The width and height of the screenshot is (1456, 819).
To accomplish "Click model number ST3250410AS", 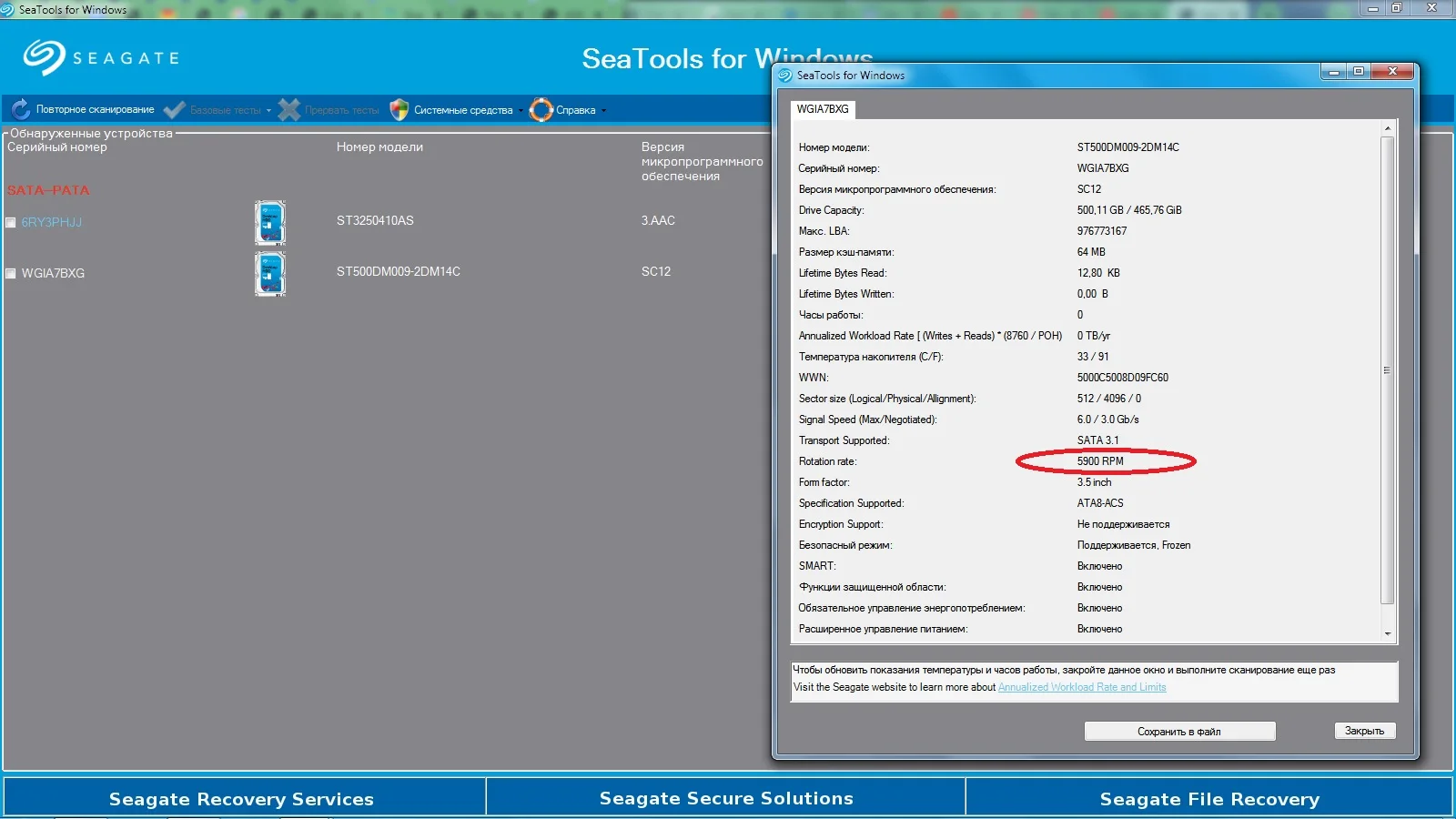I will (375, 221).
